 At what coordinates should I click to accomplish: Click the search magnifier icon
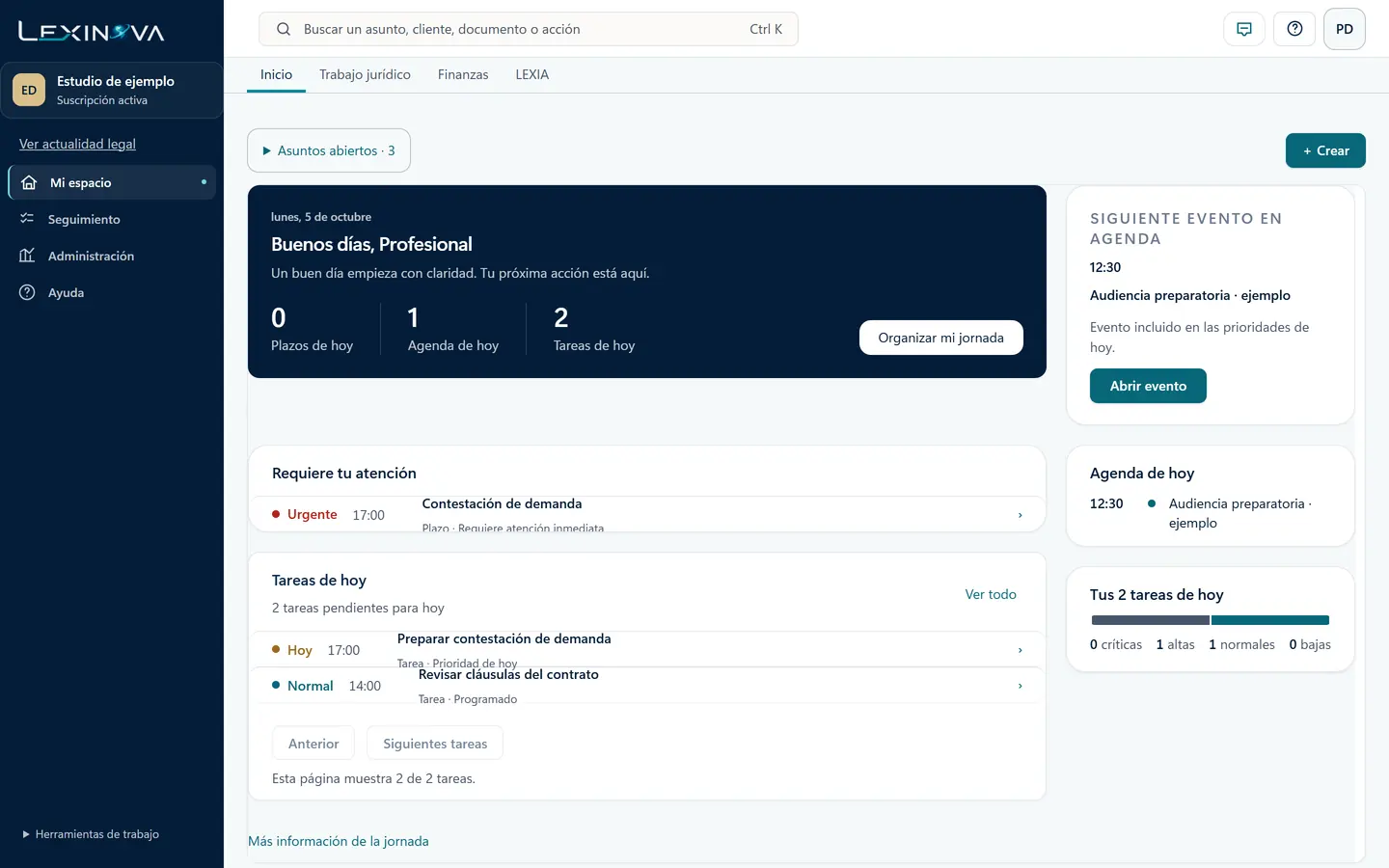coord(284,29)
